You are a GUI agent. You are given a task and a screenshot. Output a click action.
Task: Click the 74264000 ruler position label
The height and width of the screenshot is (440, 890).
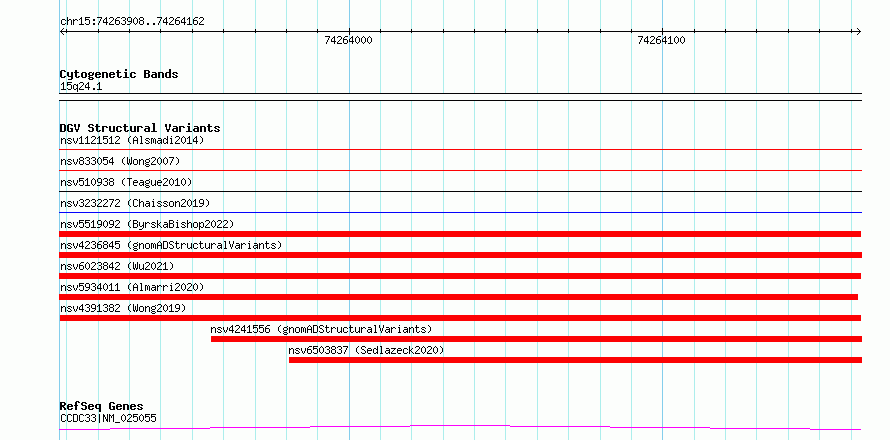[x=349, y=40]
